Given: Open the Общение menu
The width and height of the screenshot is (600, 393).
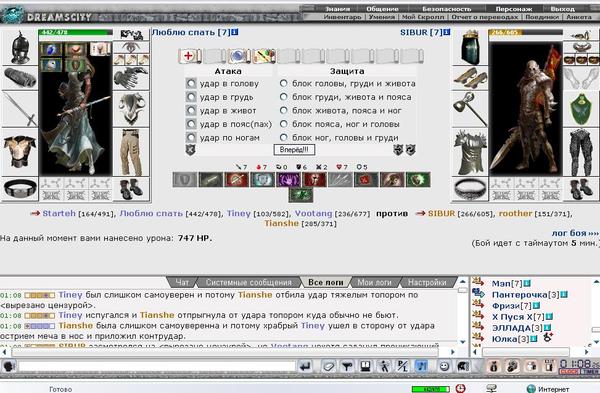Looking at the screenshot, I should tap(382, 8).
